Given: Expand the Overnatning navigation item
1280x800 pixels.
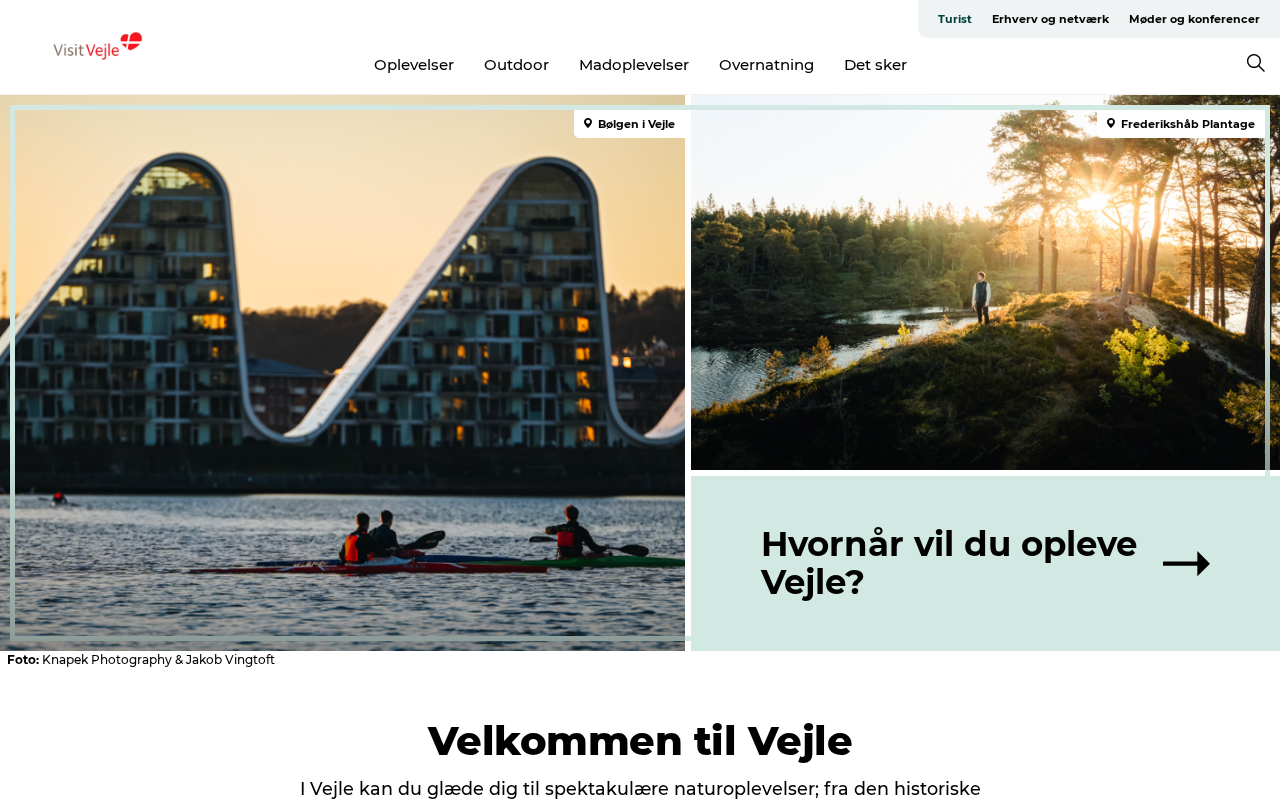Looking at the screenshot, I should pyautogui.click(x=766, y=65).
